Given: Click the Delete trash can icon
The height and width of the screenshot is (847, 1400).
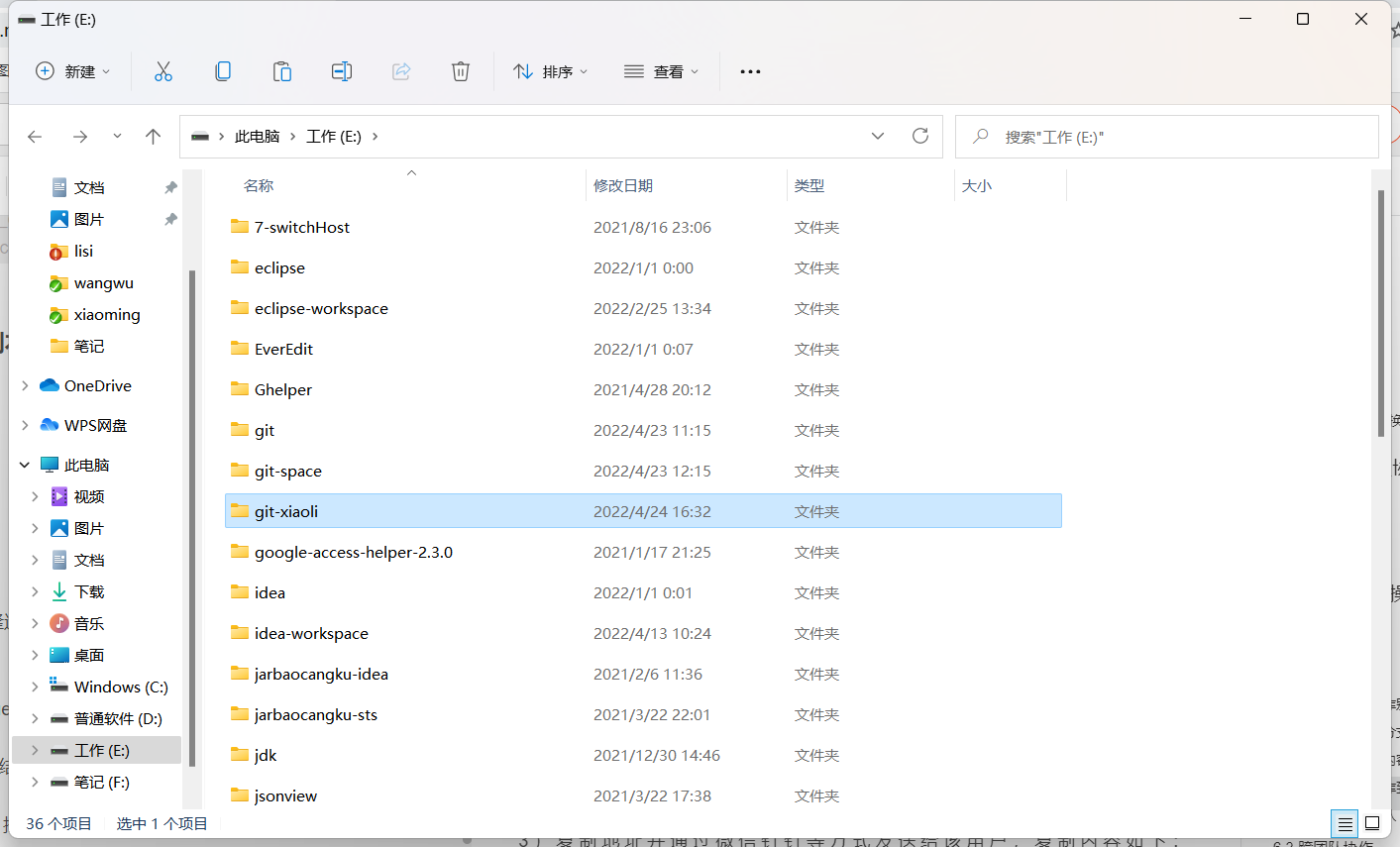Looking at the screenshot, I should [461, 71].
